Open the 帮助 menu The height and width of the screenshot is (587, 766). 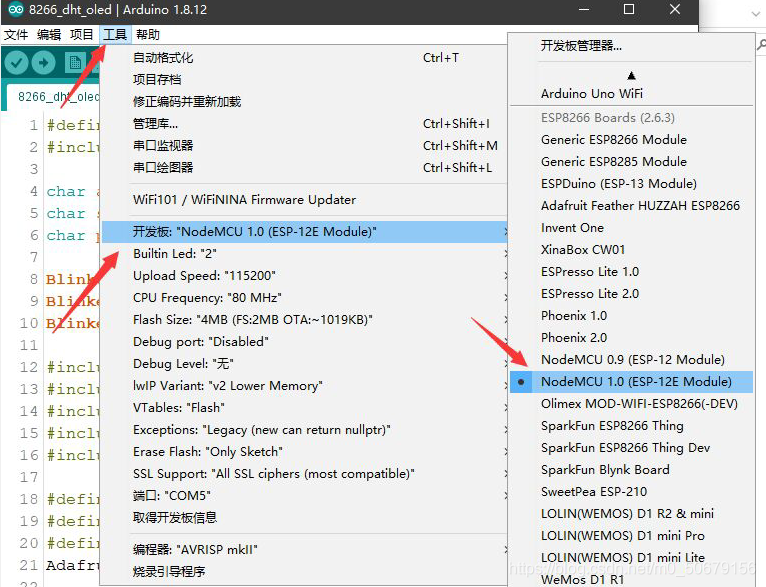(x=148, y=35)
